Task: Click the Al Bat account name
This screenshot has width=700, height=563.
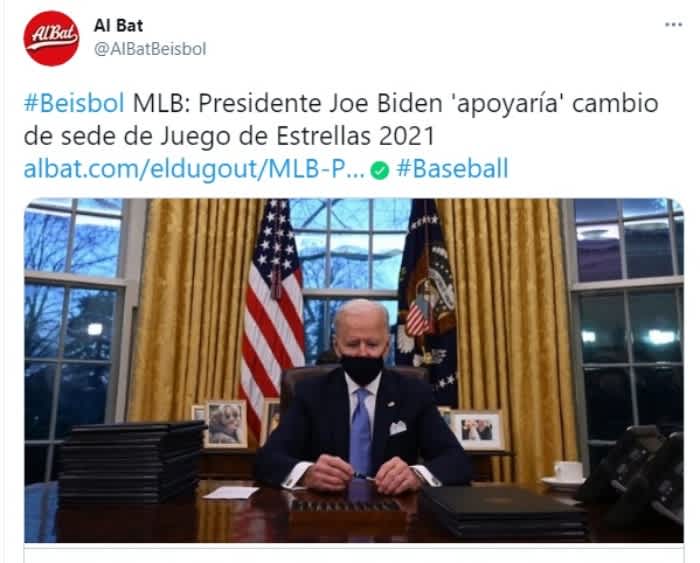Action: (x=118, y=25)
